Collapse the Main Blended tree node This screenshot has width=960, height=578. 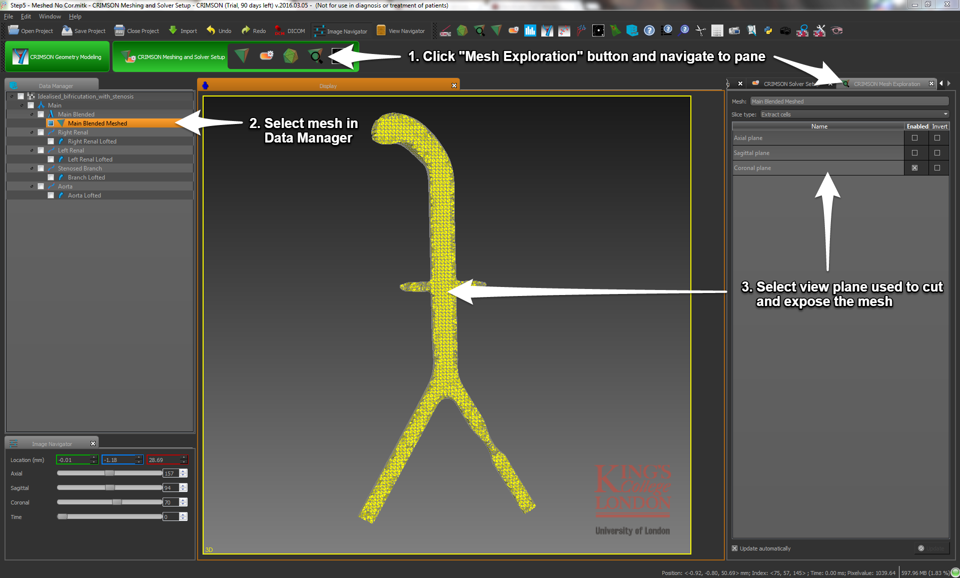31,115
